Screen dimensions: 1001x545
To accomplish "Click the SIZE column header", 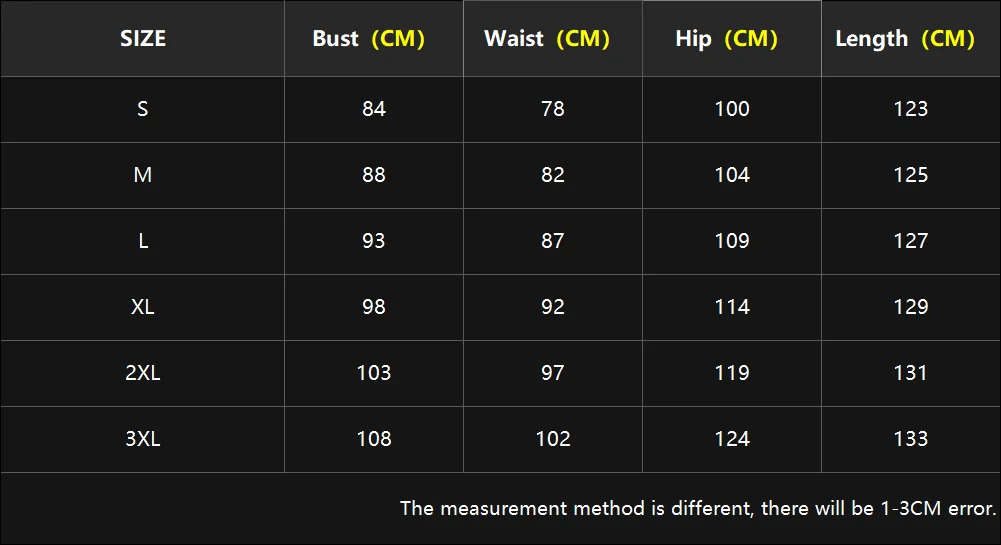I will point(143,39).
